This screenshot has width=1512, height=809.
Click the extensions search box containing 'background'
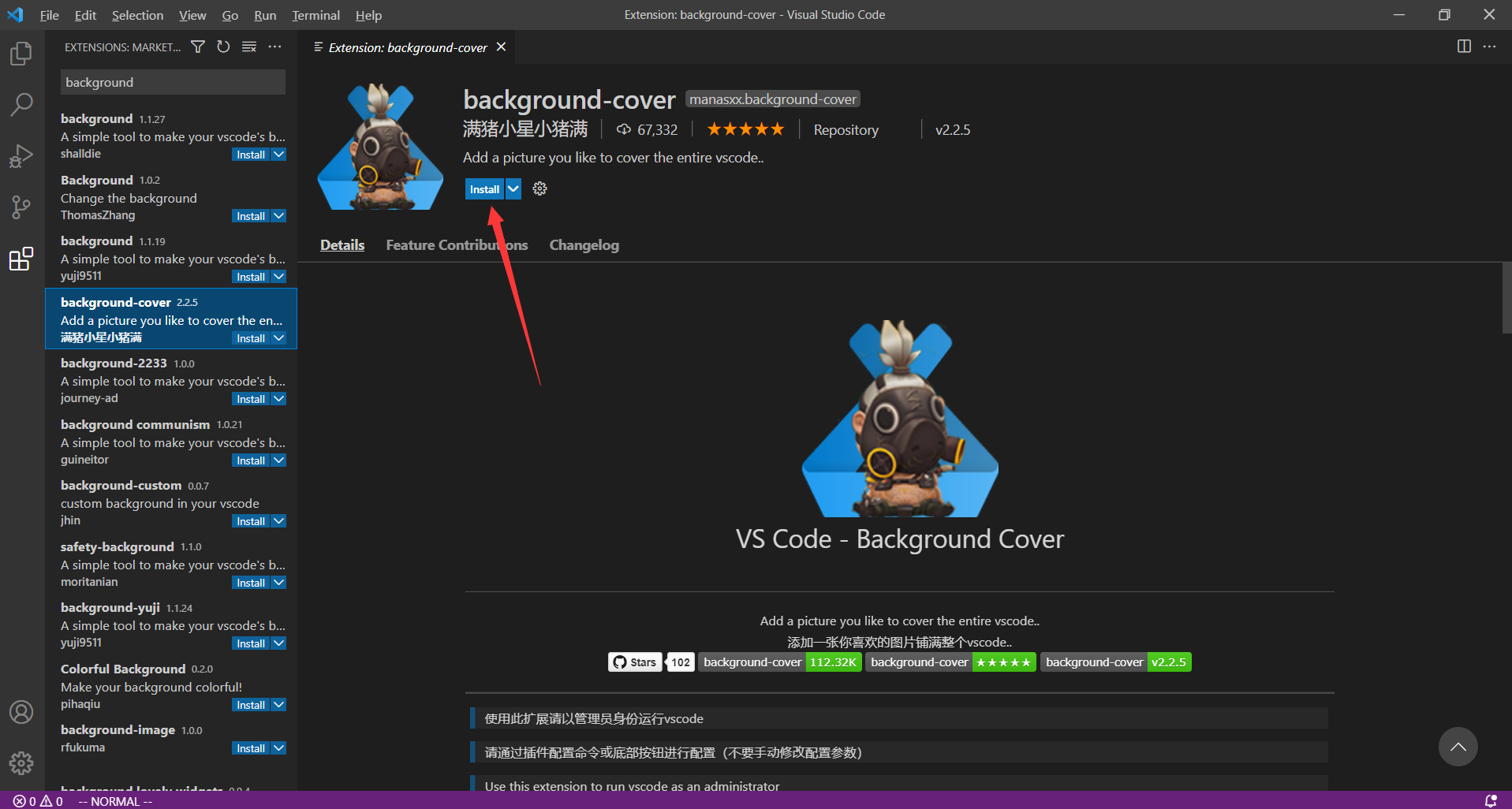coord(173,82)
